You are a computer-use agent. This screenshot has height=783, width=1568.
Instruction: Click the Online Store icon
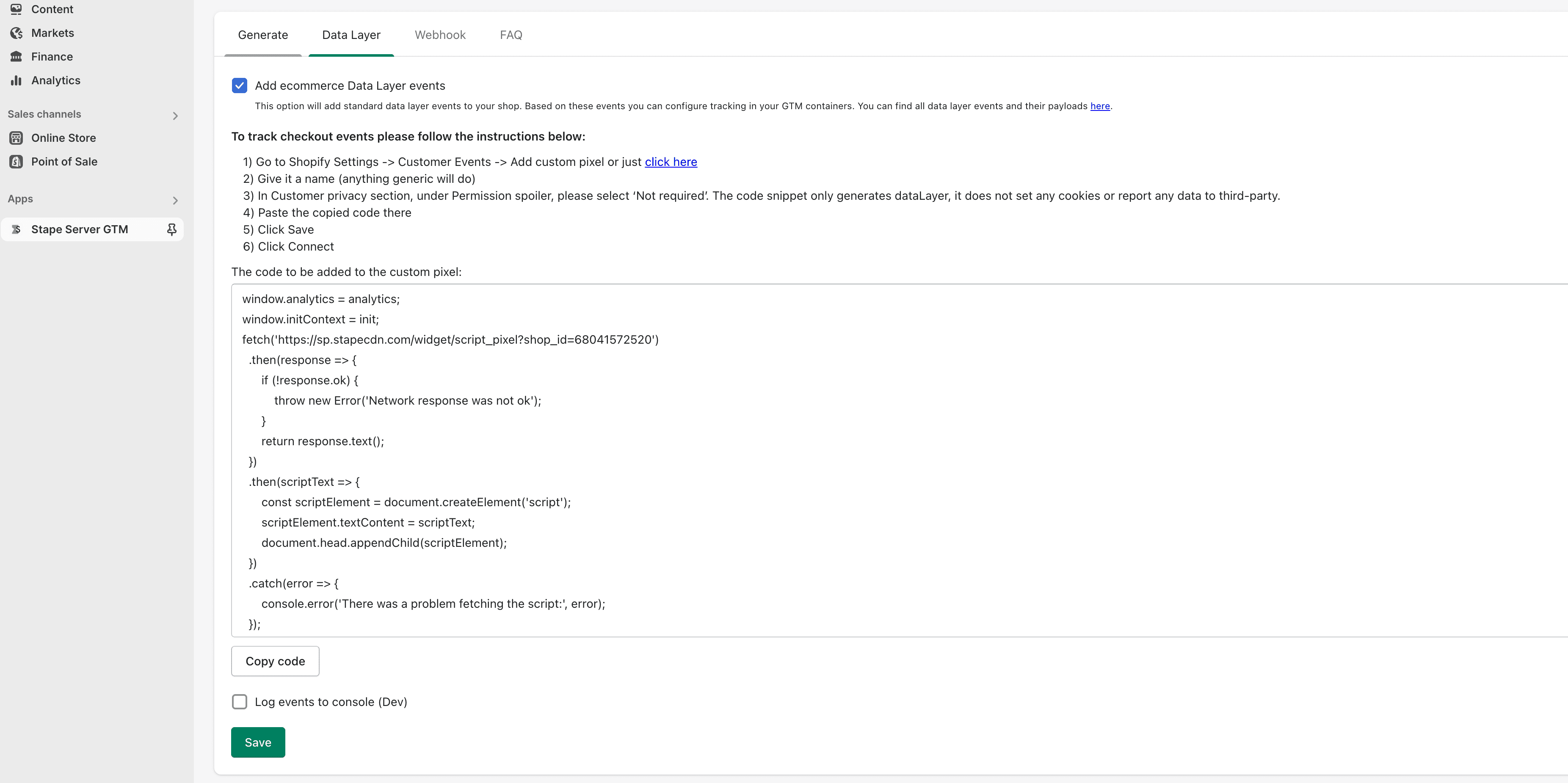point(17,138)
